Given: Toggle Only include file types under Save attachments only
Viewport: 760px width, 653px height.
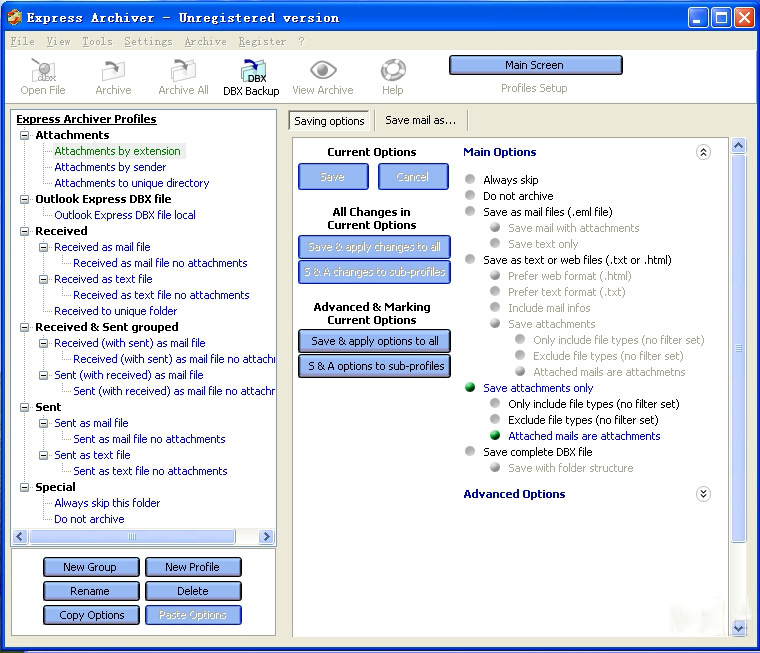Looking at the screenshot, I should click(495, 403).
